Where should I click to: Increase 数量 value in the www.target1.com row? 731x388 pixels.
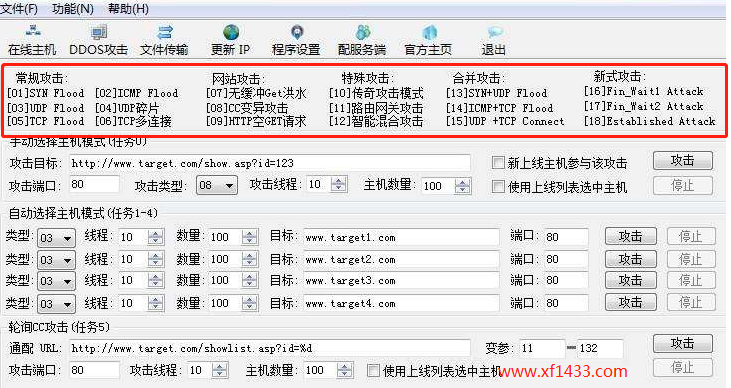point(249,233)
